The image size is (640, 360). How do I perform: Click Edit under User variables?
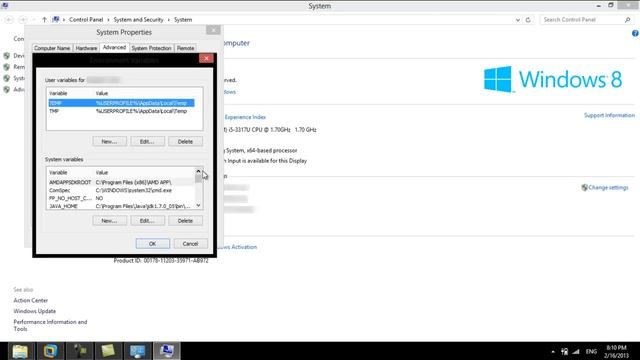tap(147, 142)
